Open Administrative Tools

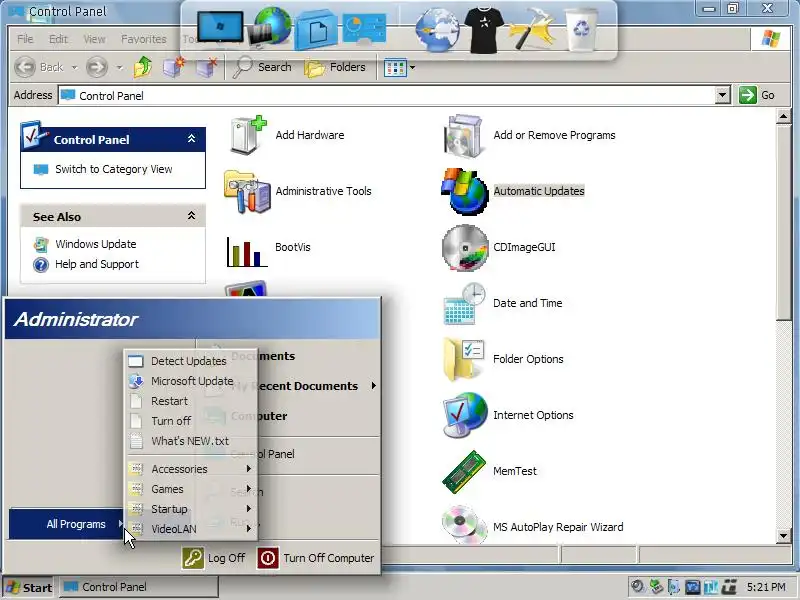point(298,191)
